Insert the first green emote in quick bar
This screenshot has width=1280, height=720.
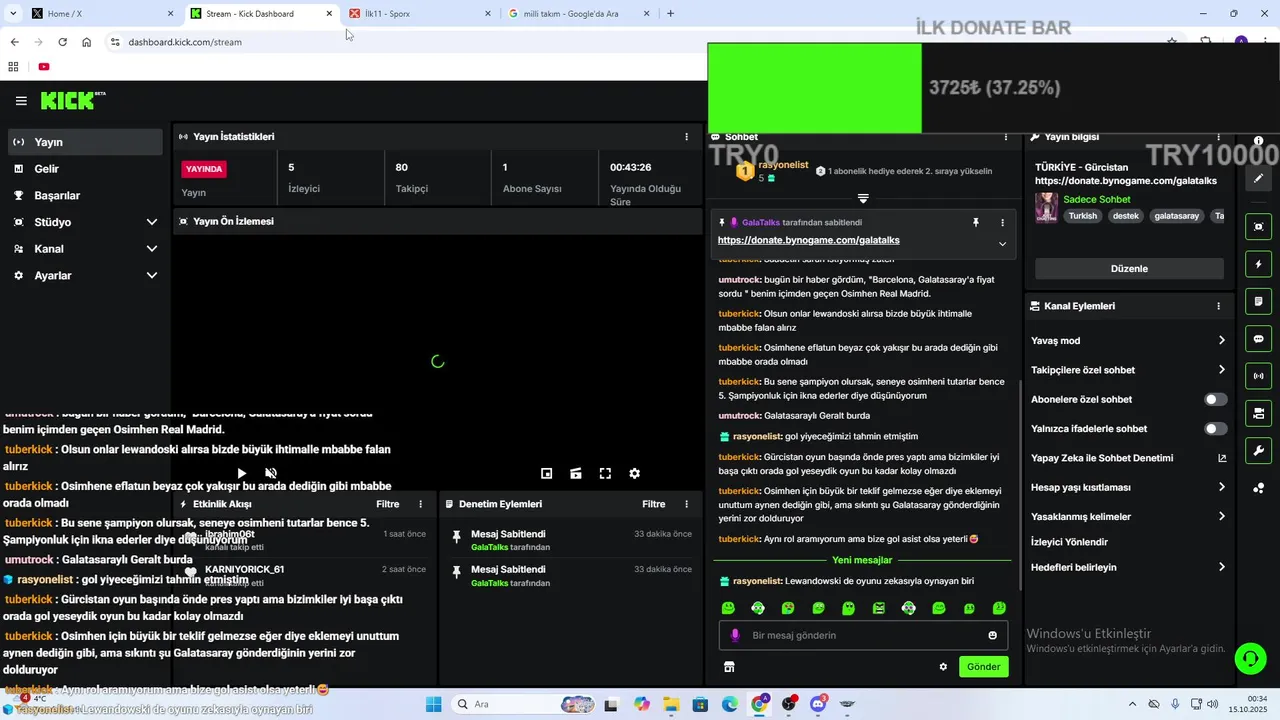tap(728, 608)
